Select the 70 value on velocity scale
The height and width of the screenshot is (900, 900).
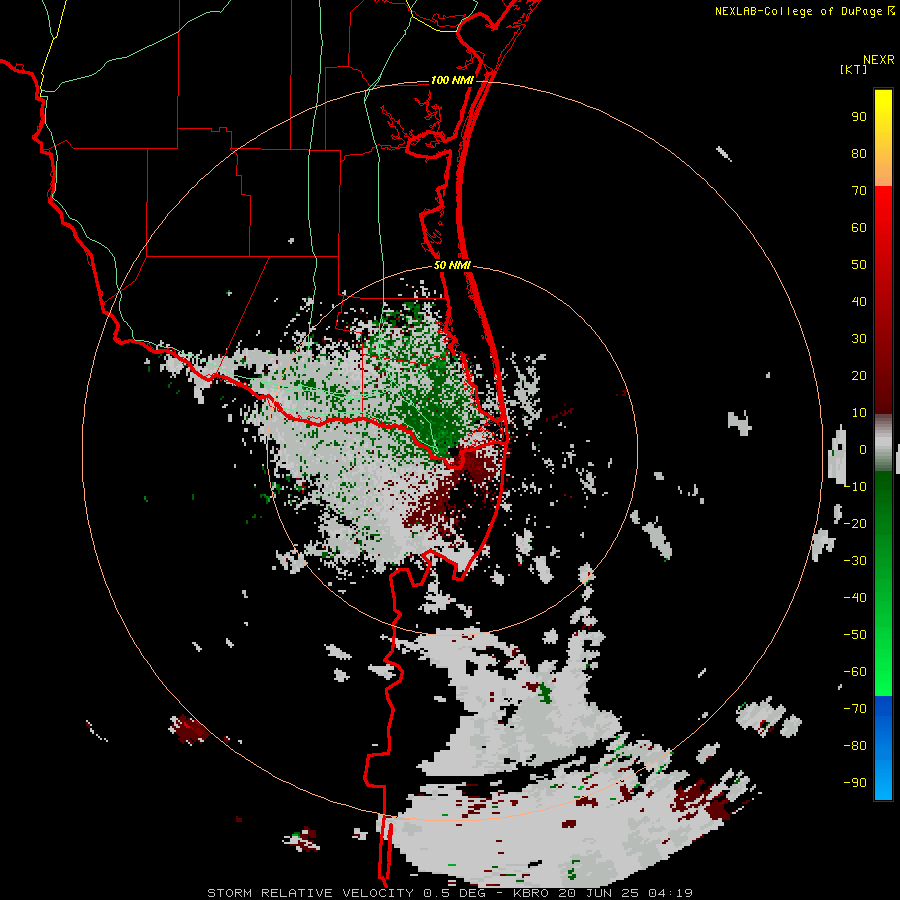[x=859, y=191]
